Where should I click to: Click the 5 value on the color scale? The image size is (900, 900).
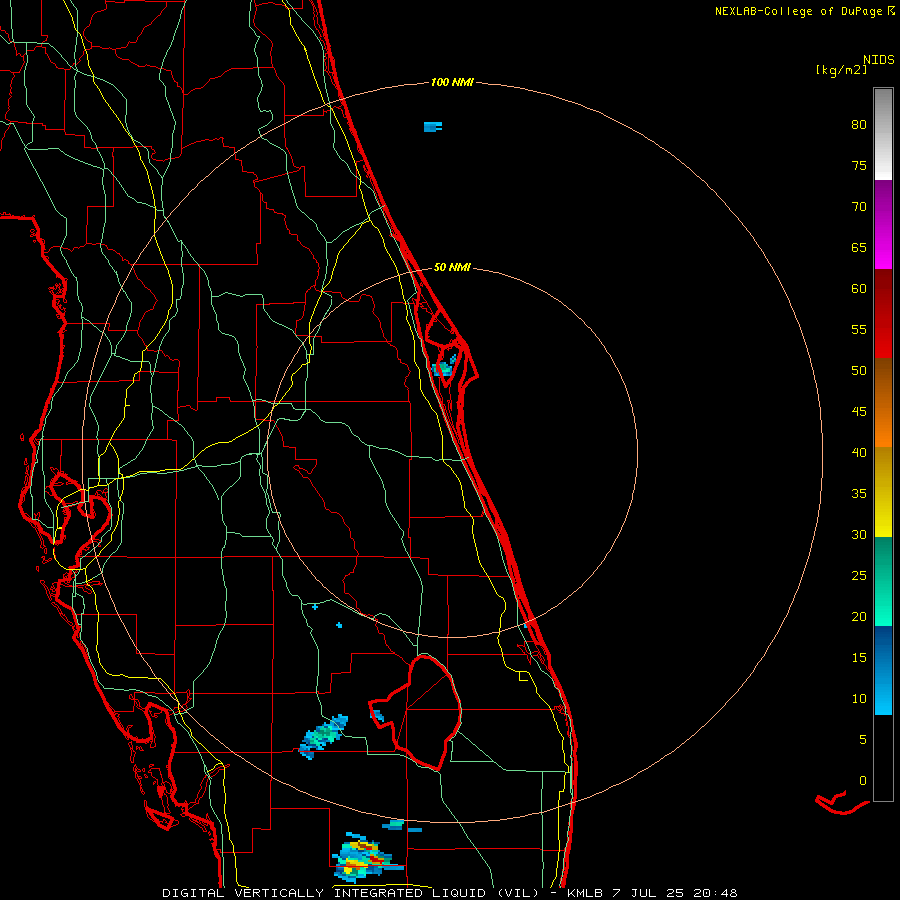point(863,739)
